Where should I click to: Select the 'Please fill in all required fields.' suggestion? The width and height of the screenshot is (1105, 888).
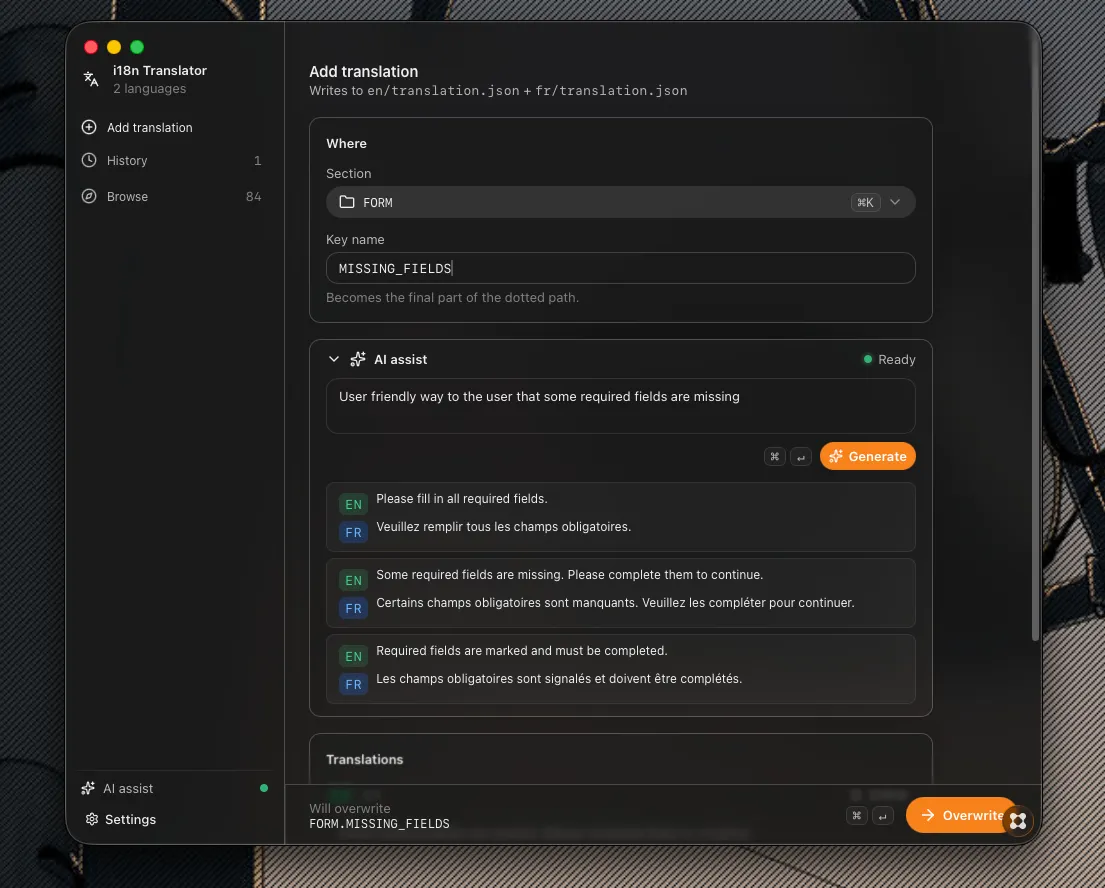pos(620,517)
